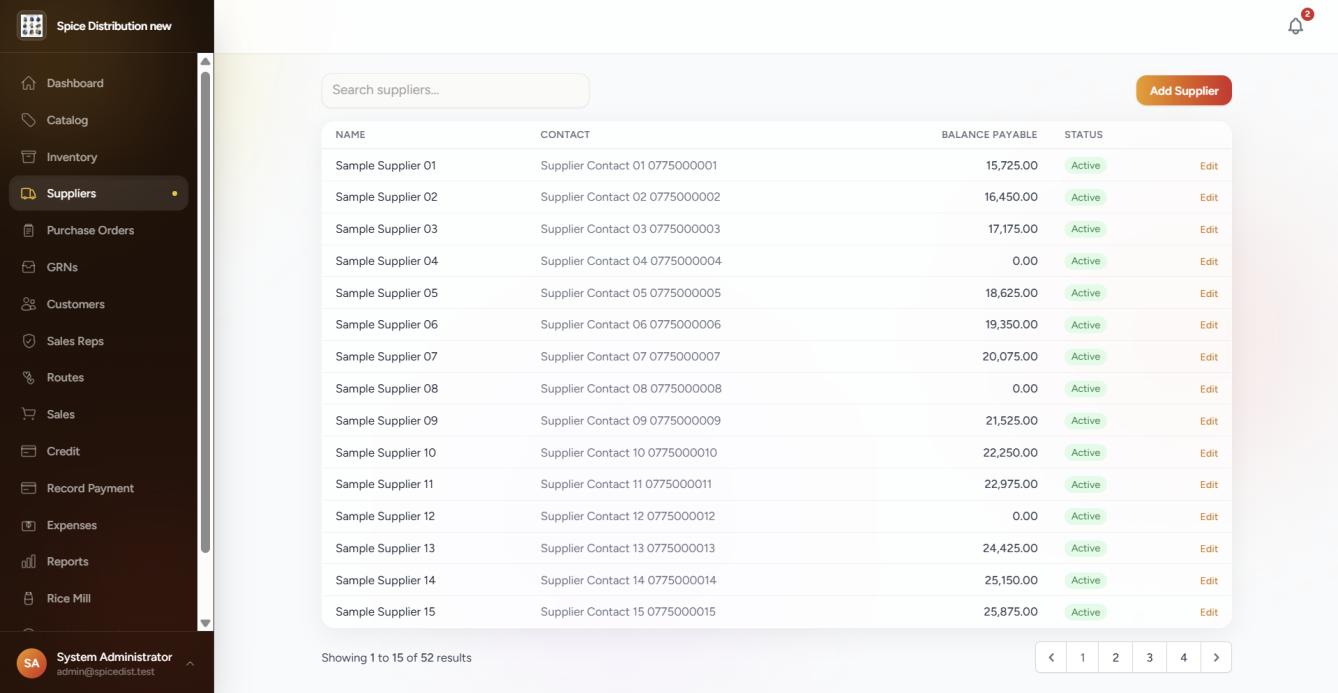Click the Credit card icon
The width and height of the screenshot is (1338, 693).
(28, 451)
